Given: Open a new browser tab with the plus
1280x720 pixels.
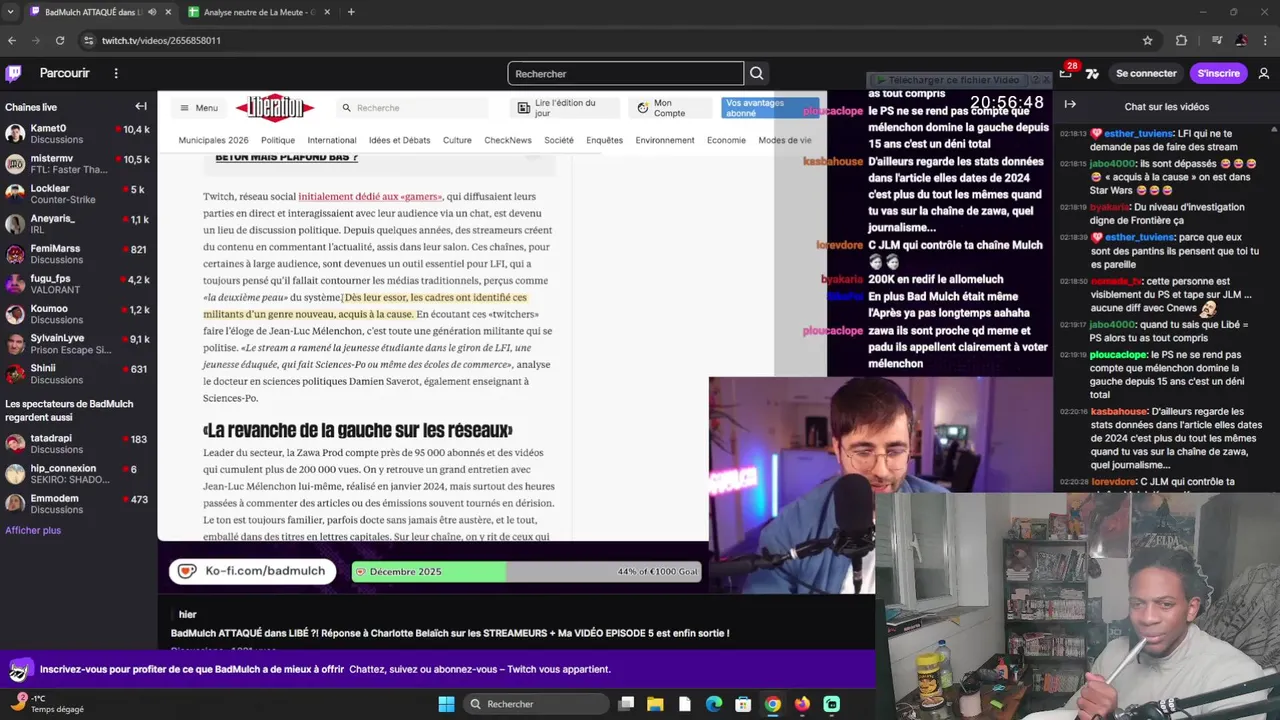Looking at the screenshot, I should click(351, 12).
